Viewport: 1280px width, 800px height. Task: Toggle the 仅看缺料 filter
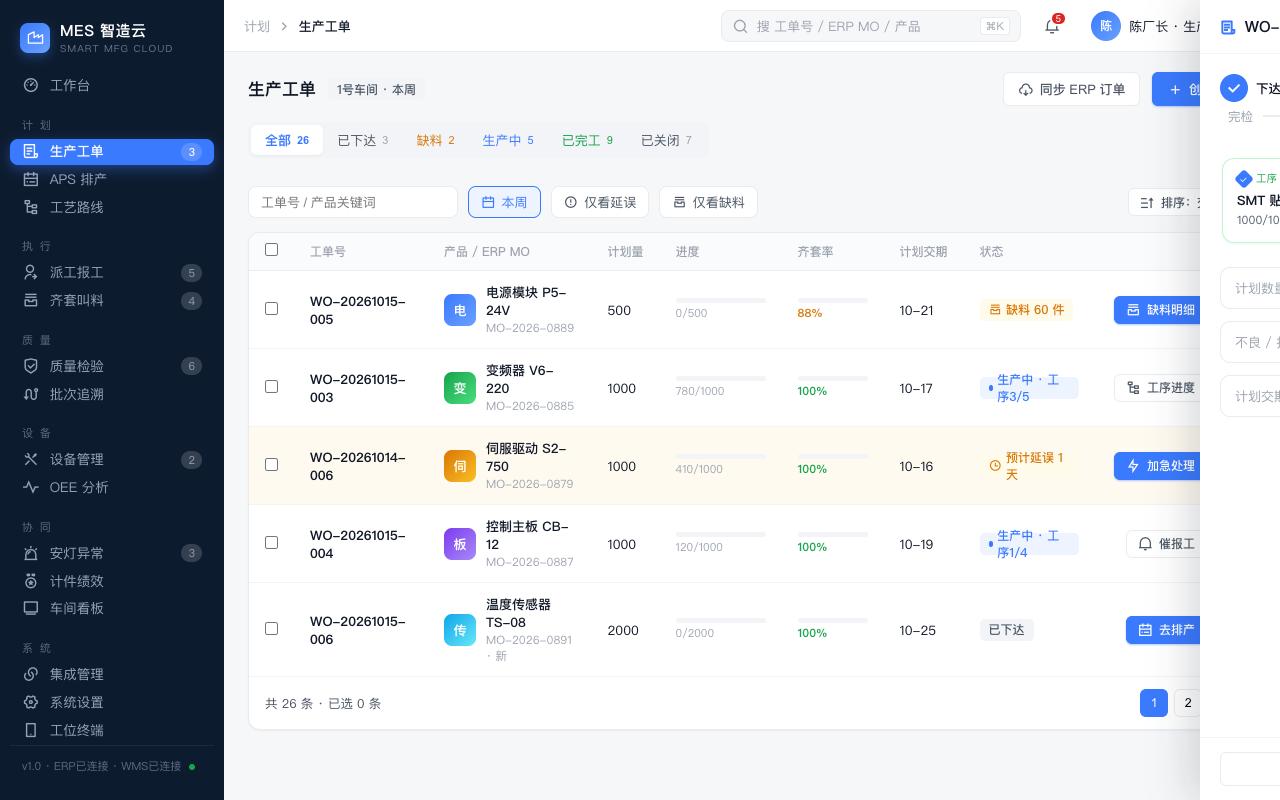[708, 202]
